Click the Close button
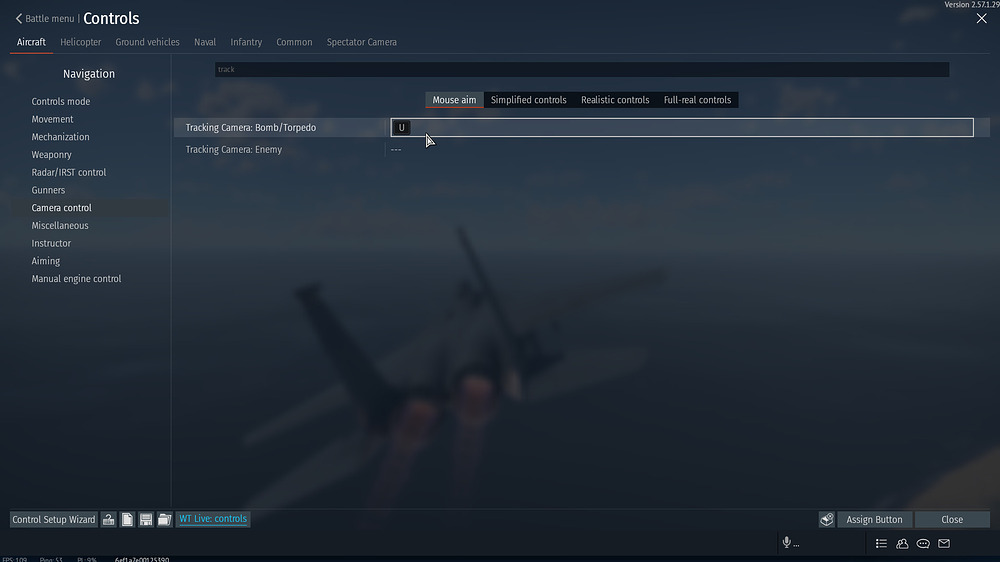The image size is (1000, 562). tap(952, 519)
